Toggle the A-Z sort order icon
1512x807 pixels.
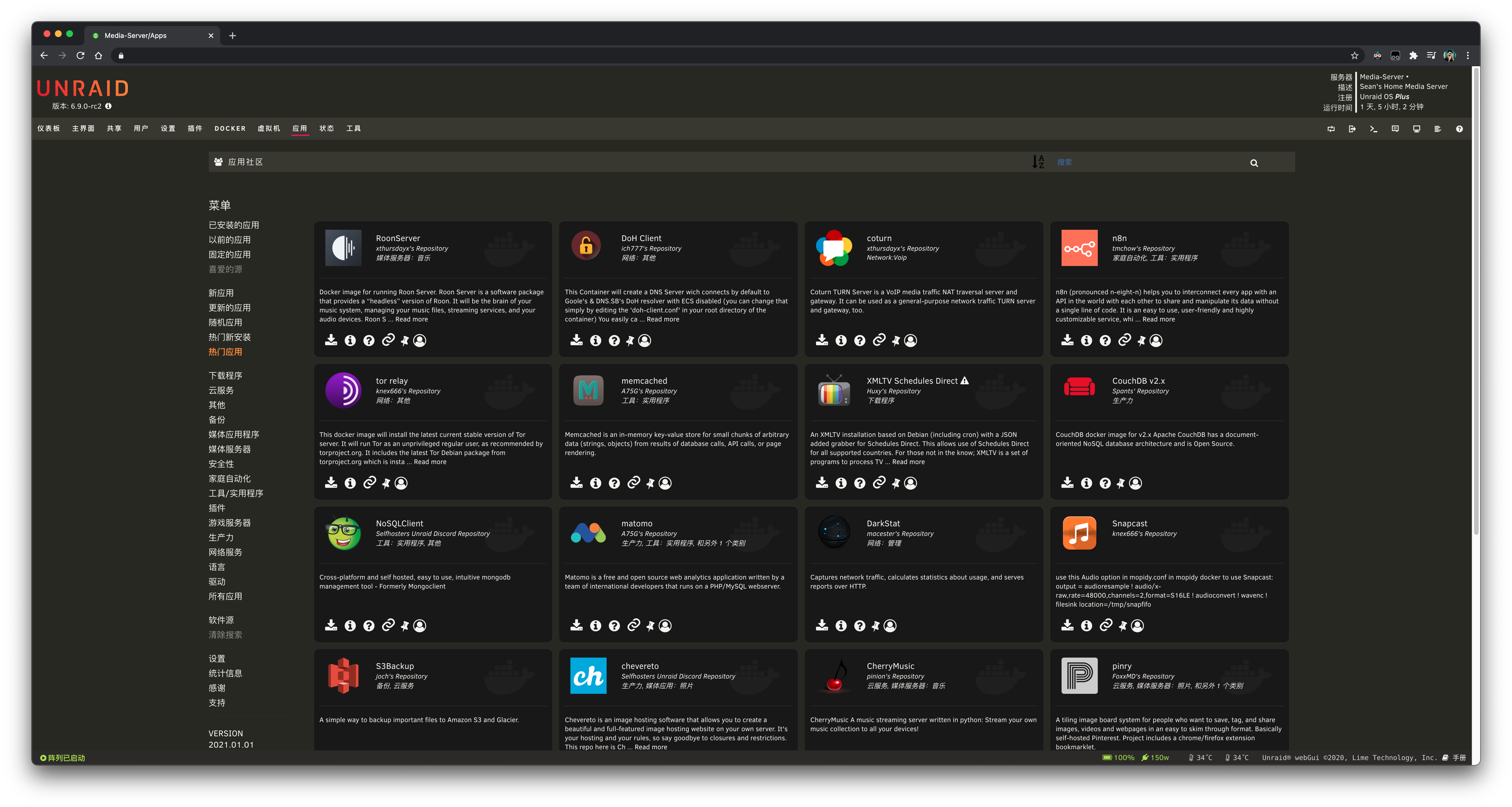point(1038,162)
